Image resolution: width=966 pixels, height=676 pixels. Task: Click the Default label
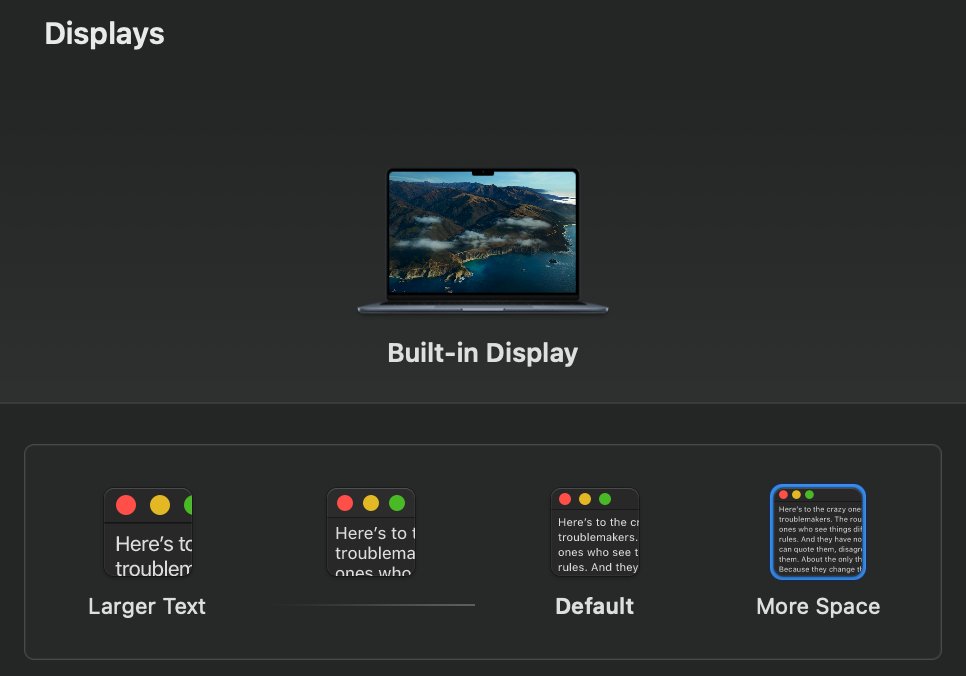tap(595, 606)
